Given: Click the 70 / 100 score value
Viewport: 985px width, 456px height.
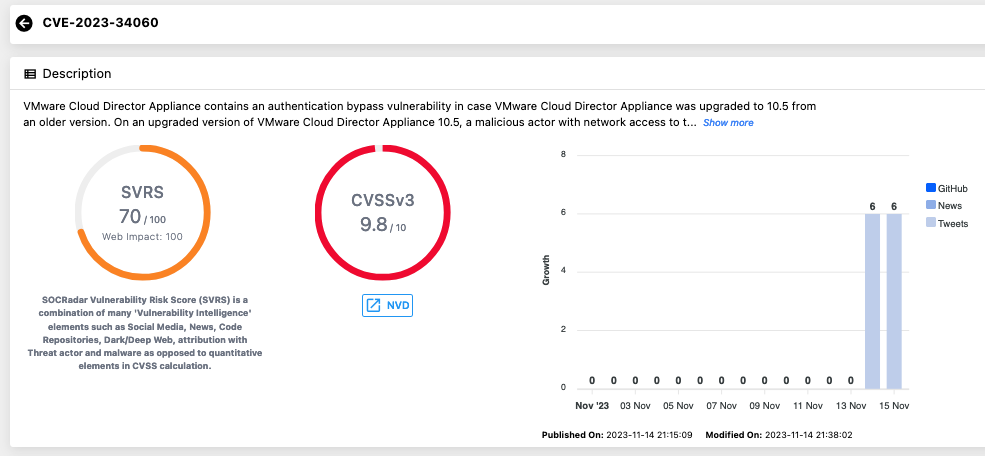Looking at the screenshot, I should click(143, 217).
